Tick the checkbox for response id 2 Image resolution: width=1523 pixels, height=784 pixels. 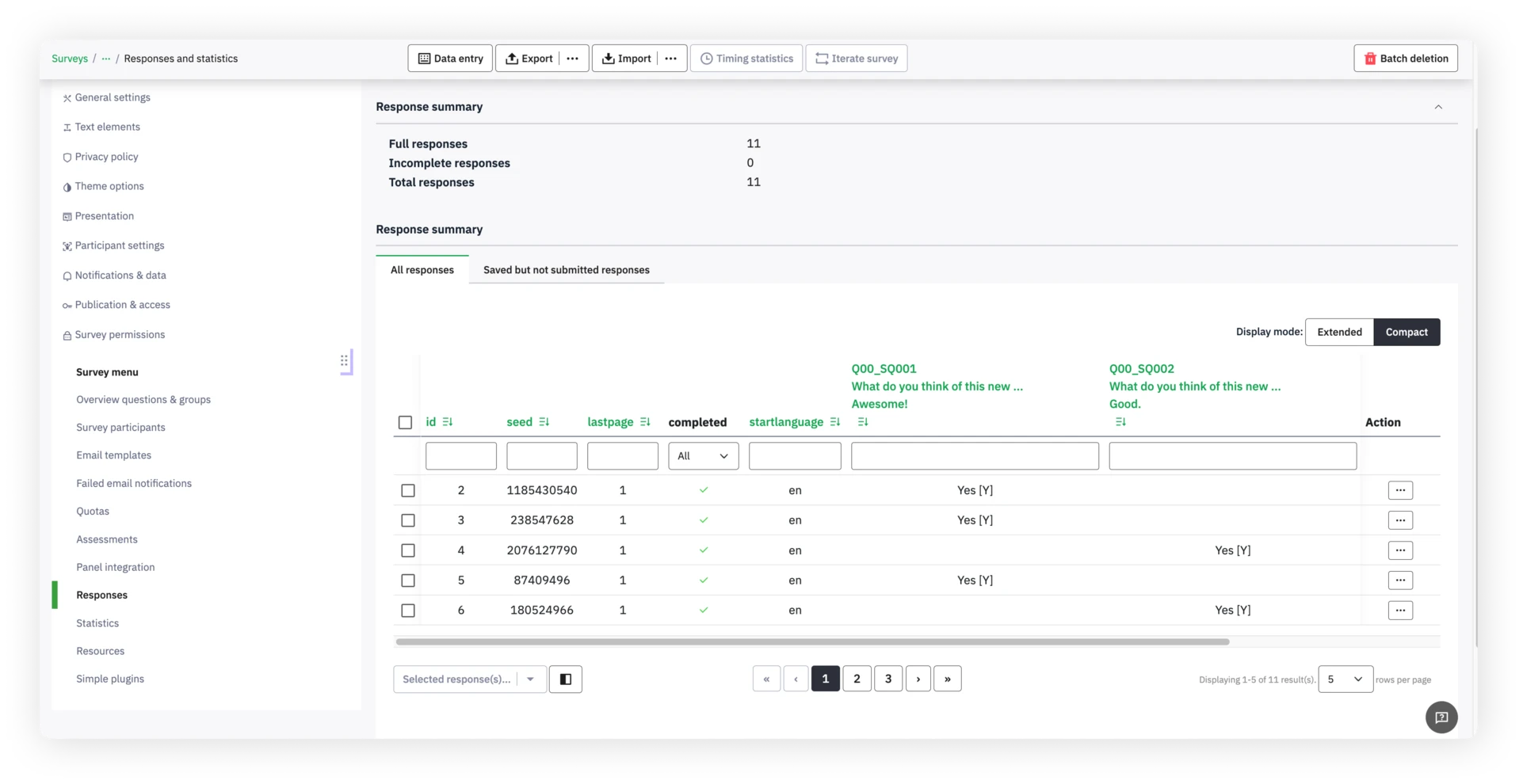[x=408, y=491]
